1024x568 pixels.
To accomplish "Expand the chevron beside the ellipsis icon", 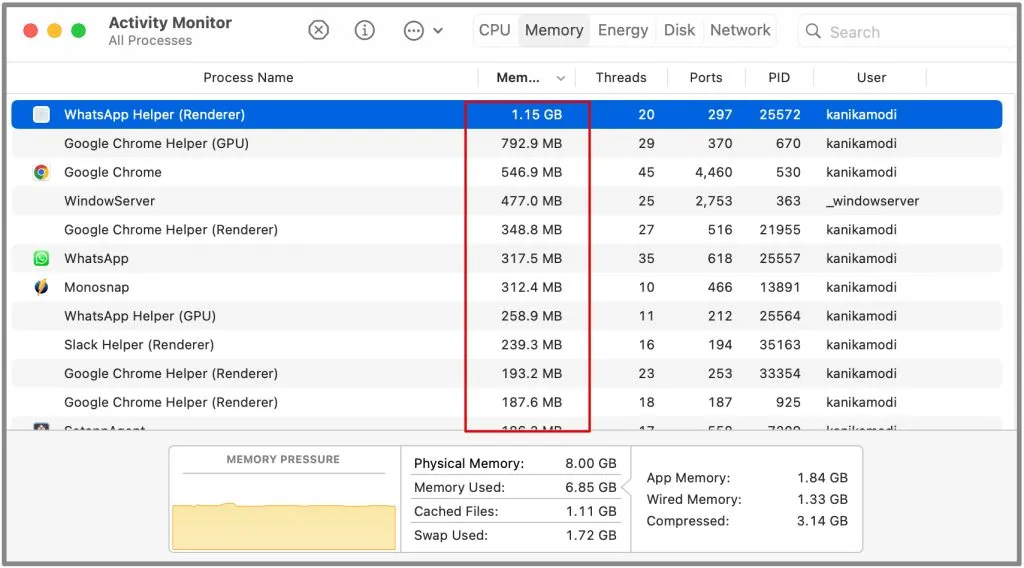I will pyautogui.click(x=438, y=31).
